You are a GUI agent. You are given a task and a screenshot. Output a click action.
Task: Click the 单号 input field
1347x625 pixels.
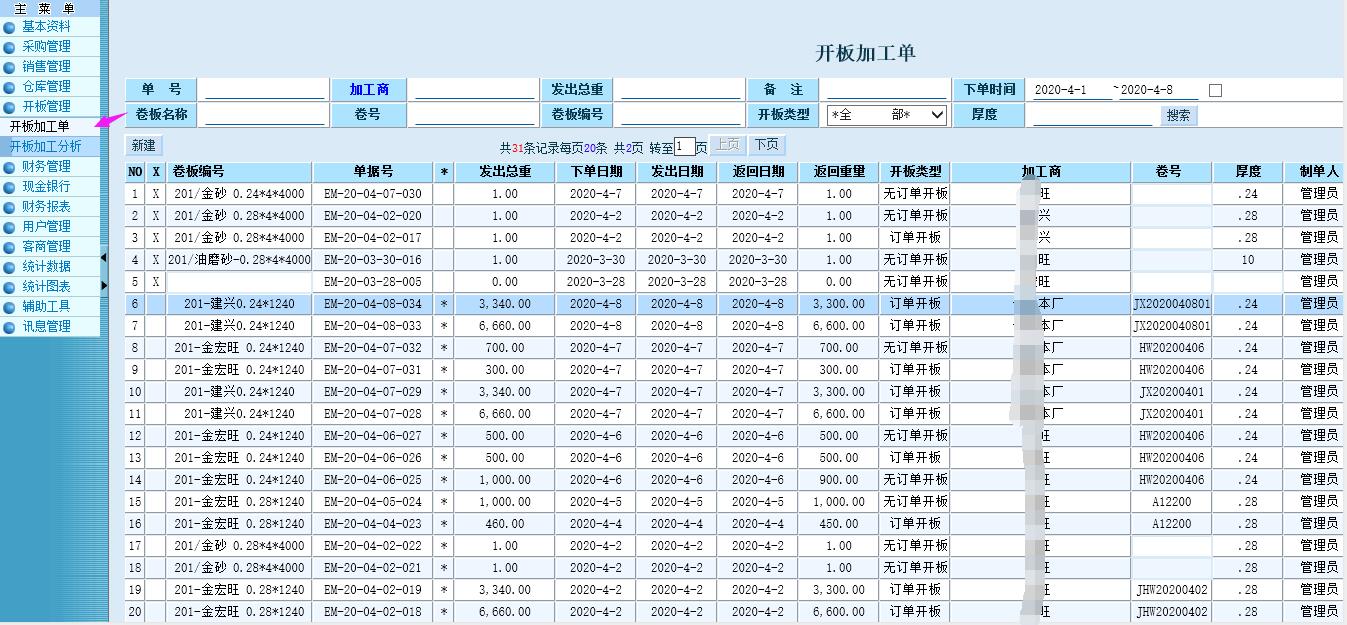(265, 90)
